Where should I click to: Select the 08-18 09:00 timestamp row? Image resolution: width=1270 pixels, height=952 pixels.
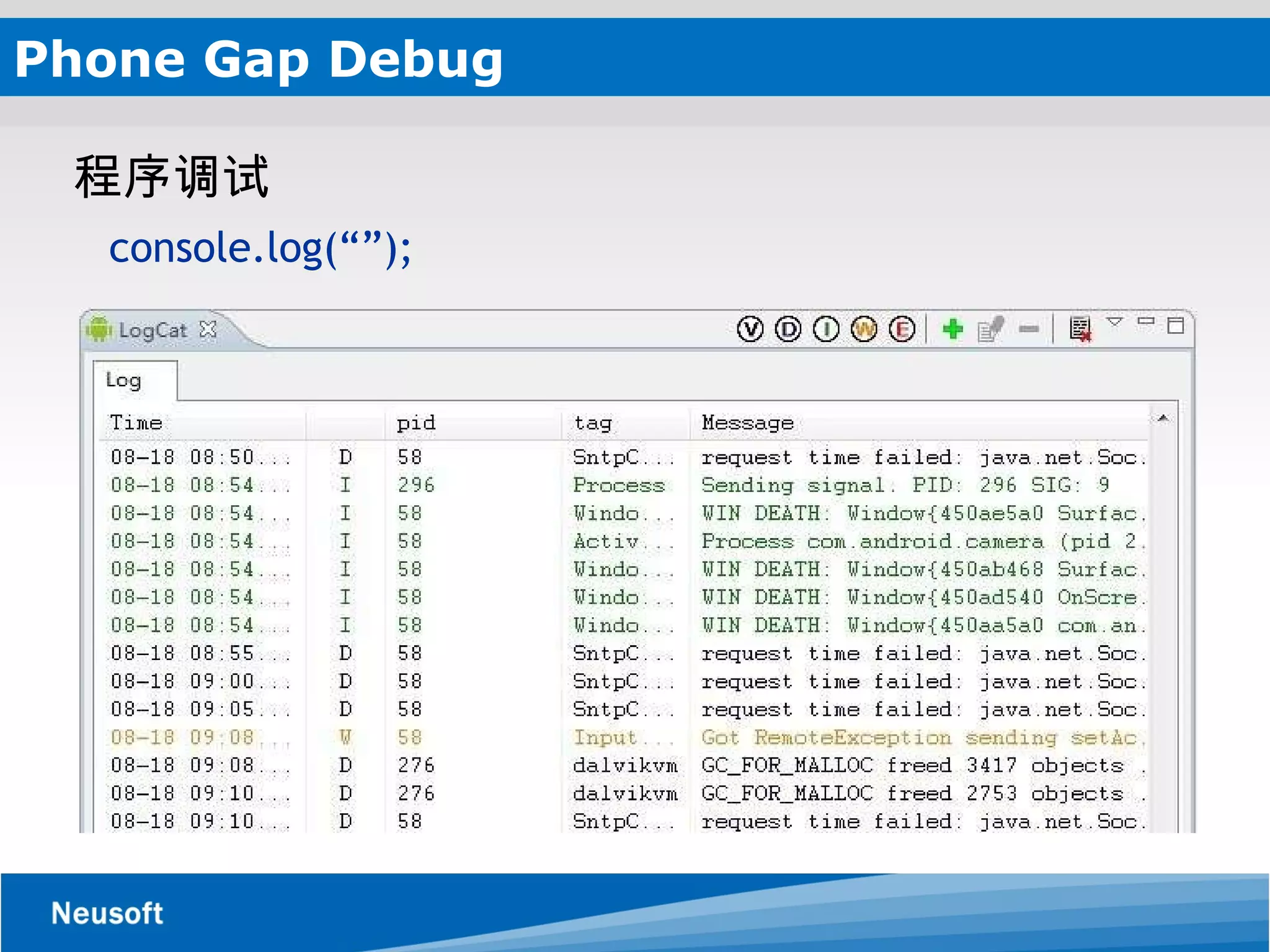(x=200, y=681)
